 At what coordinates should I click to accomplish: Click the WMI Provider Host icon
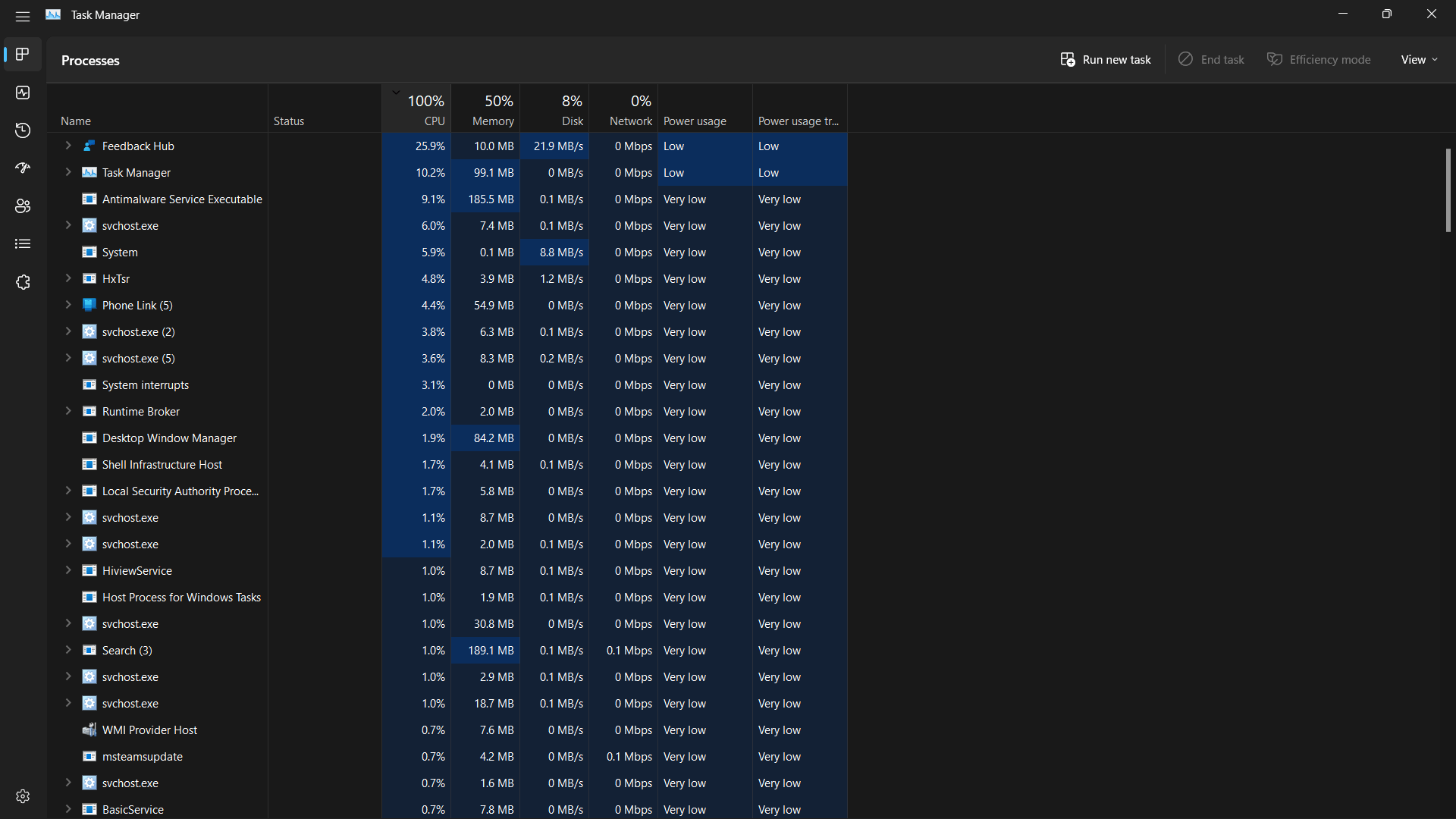point(89,730)
